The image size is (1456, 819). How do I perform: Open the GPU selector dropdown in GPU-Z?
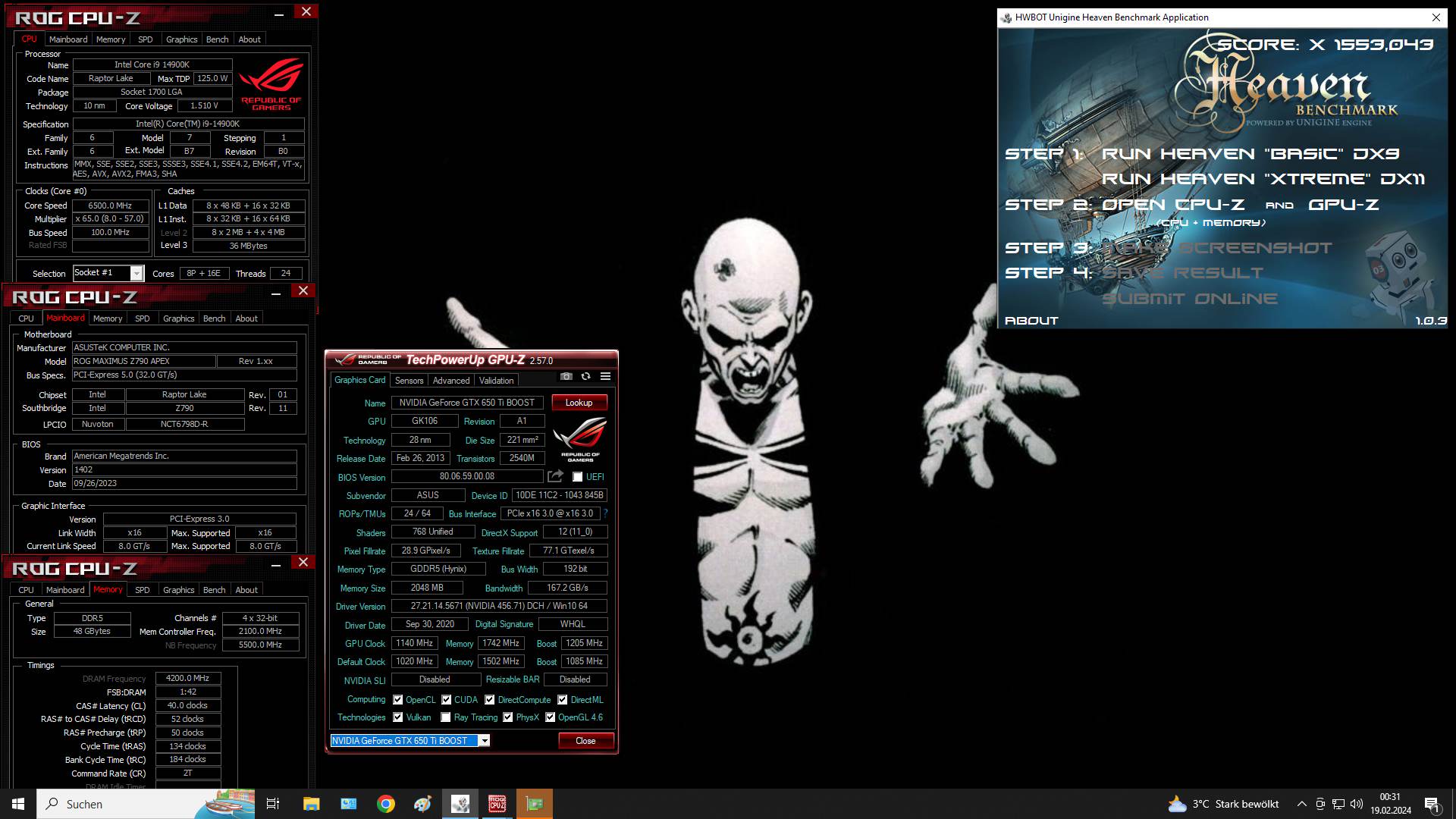coord(484,741)
